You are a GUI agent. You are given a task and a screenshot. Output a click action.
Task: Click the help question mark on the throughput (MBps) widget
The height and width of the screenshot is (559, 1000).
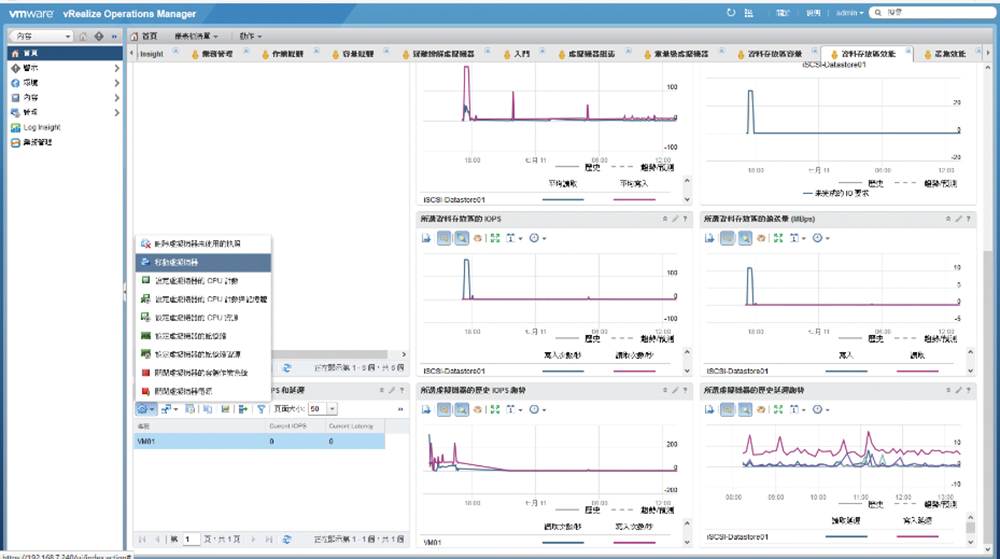[968, 219]
